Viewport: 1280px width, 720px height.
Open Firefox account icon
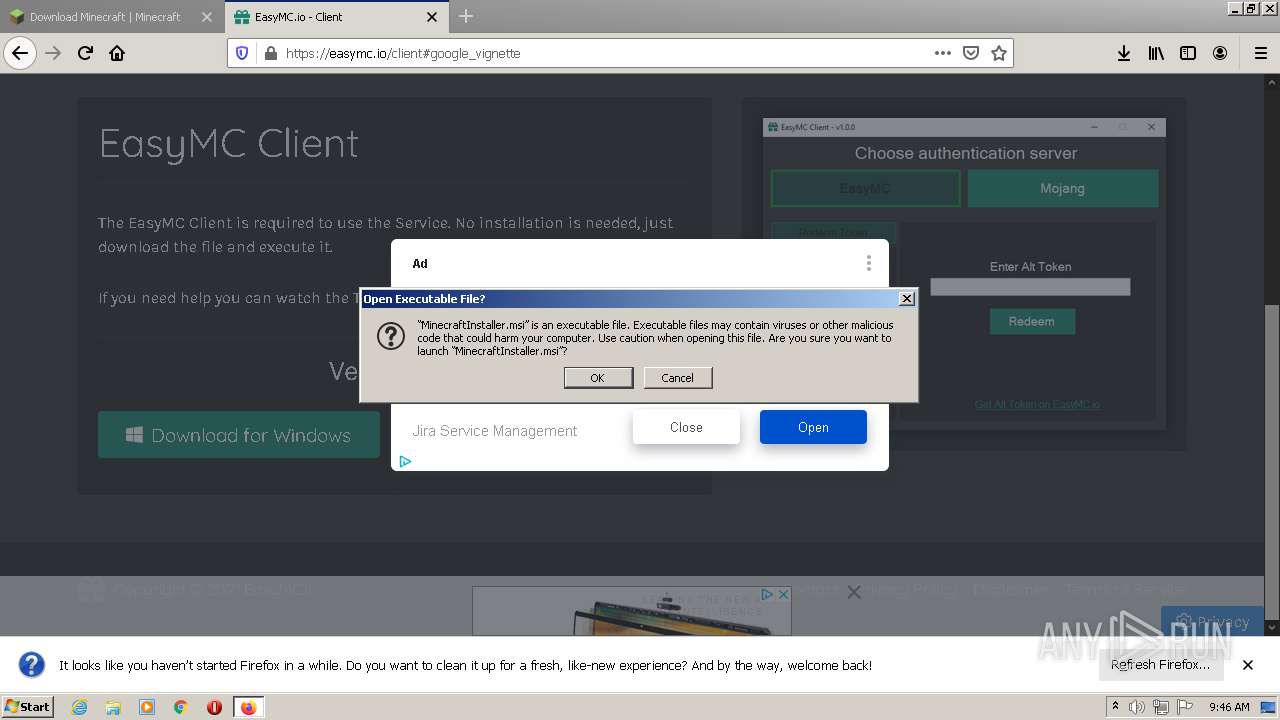[x=1220, y=53]
